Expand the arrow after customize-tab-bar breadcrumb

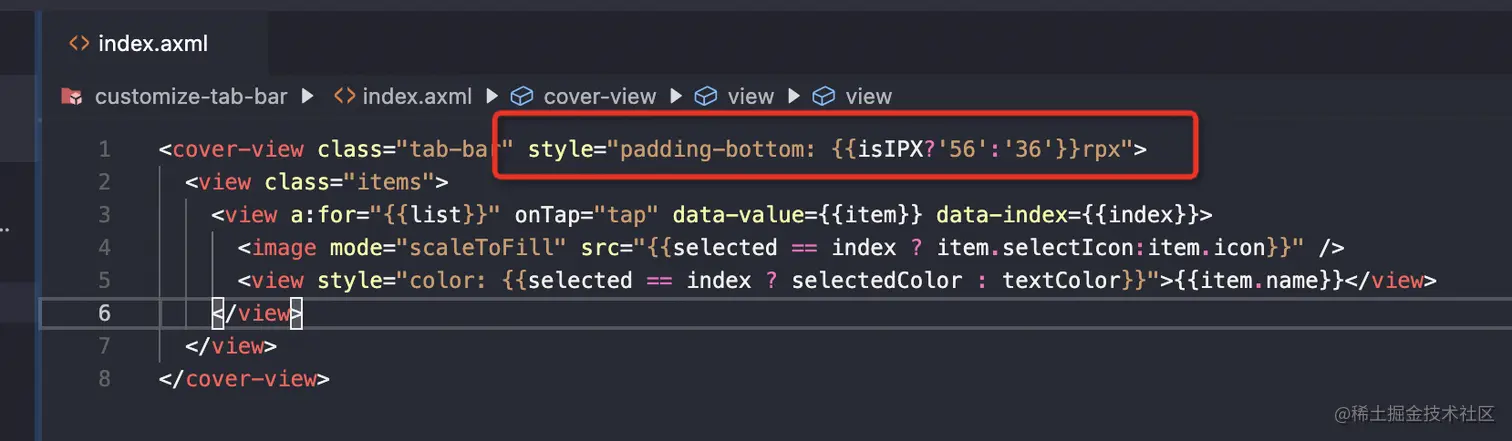308,96
